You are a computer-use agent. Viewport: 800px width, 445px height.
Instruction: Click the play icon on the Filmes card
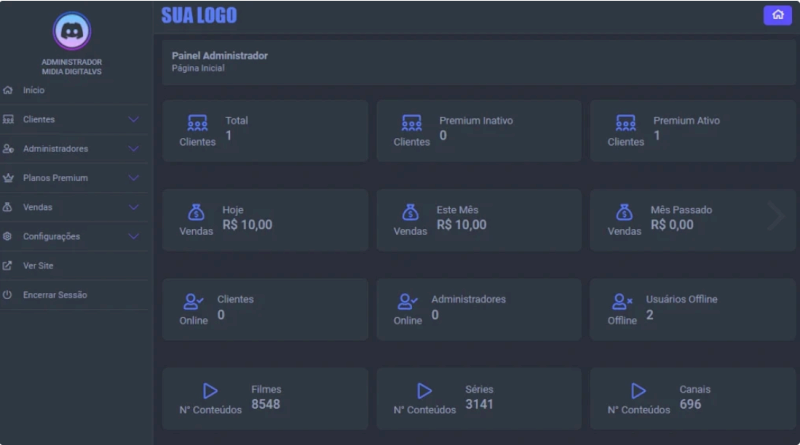click(x=210, y=391)
